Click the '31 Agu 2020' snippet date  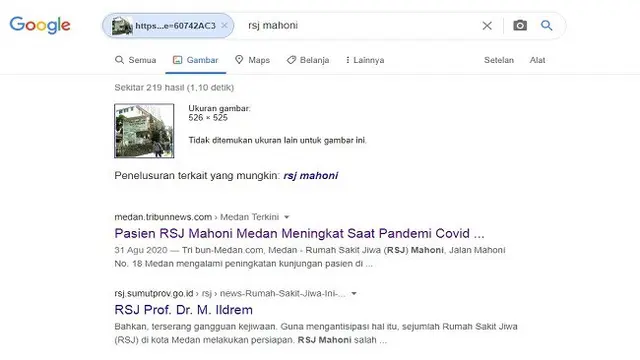coord(141,250)
